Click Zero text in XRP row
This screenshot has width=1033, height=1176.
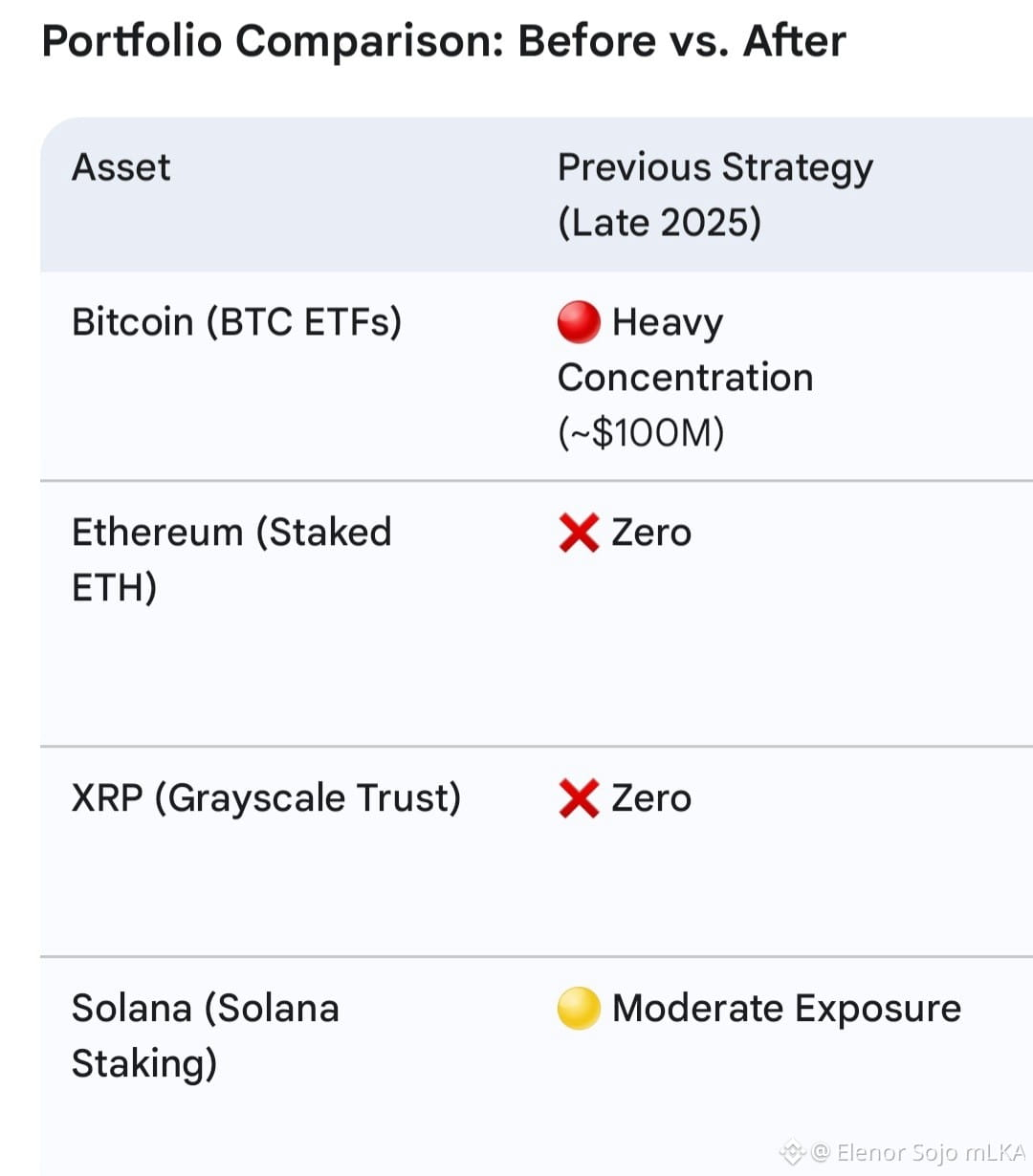click(x=651, y=798)
